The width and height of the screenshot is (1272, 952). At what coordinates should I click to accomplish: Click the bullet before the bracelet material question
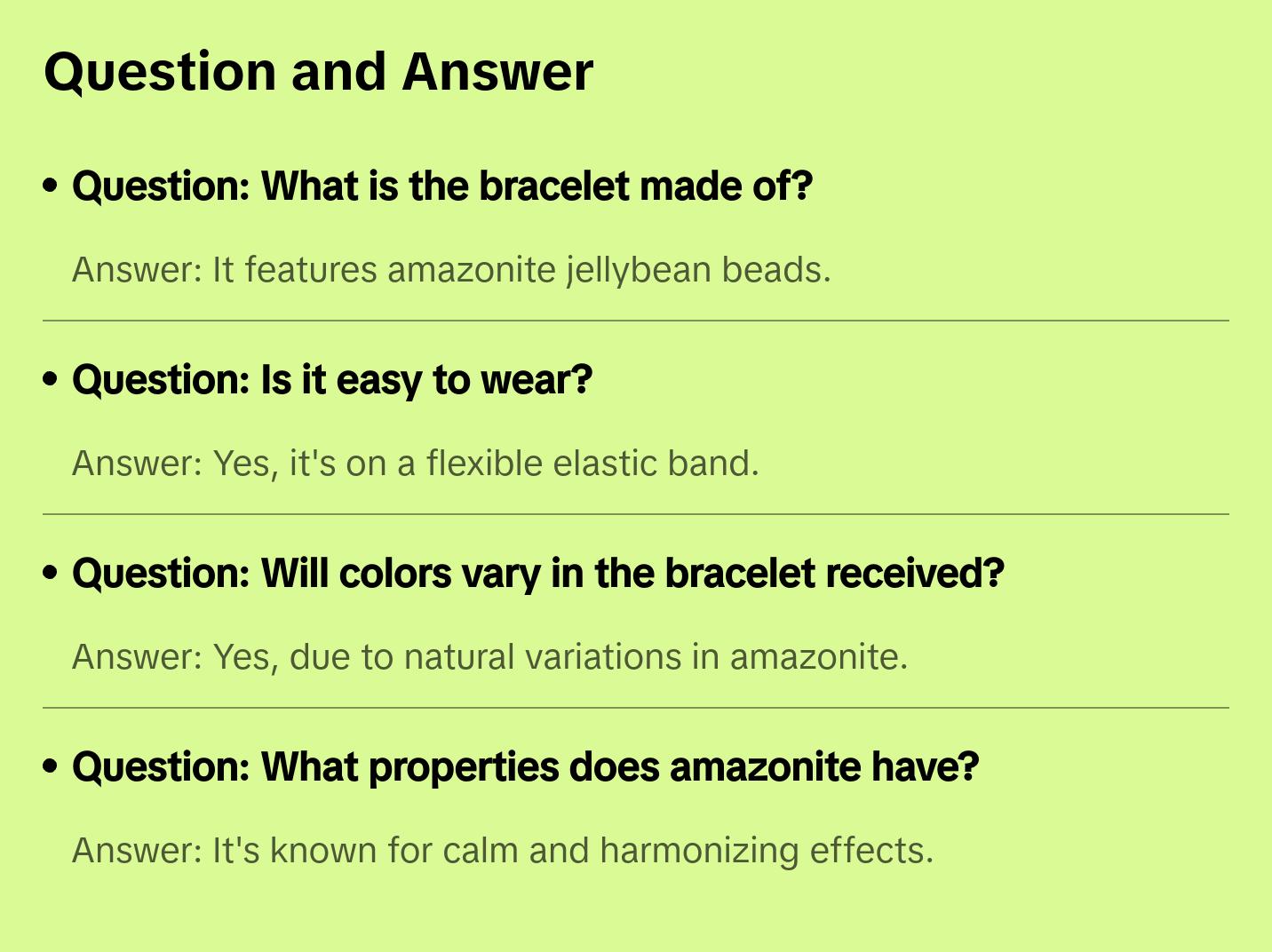[x=51, y=186]
